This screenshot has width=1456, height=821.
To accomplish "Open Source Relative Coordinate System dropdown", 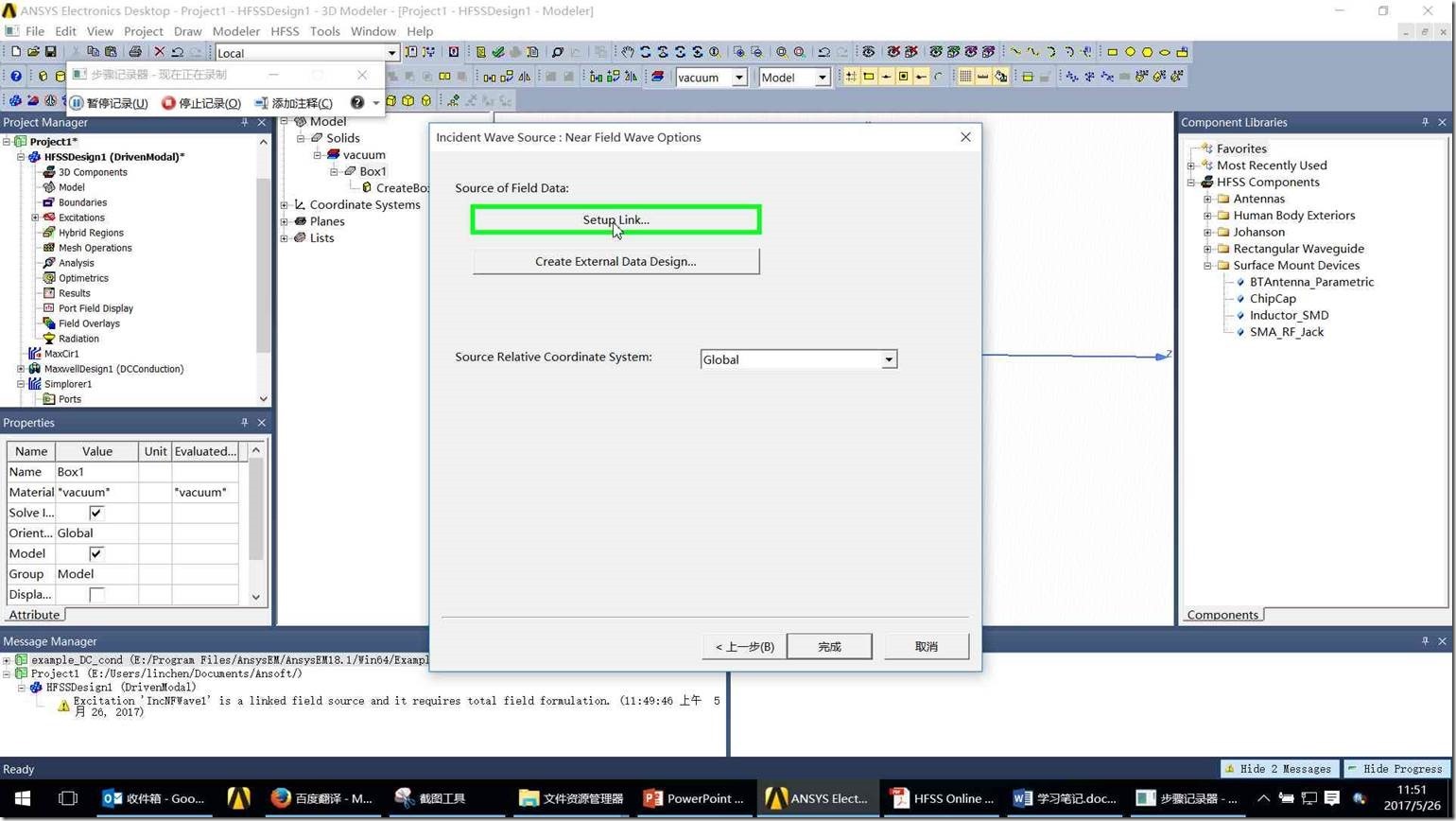I will tap(888, 359).
